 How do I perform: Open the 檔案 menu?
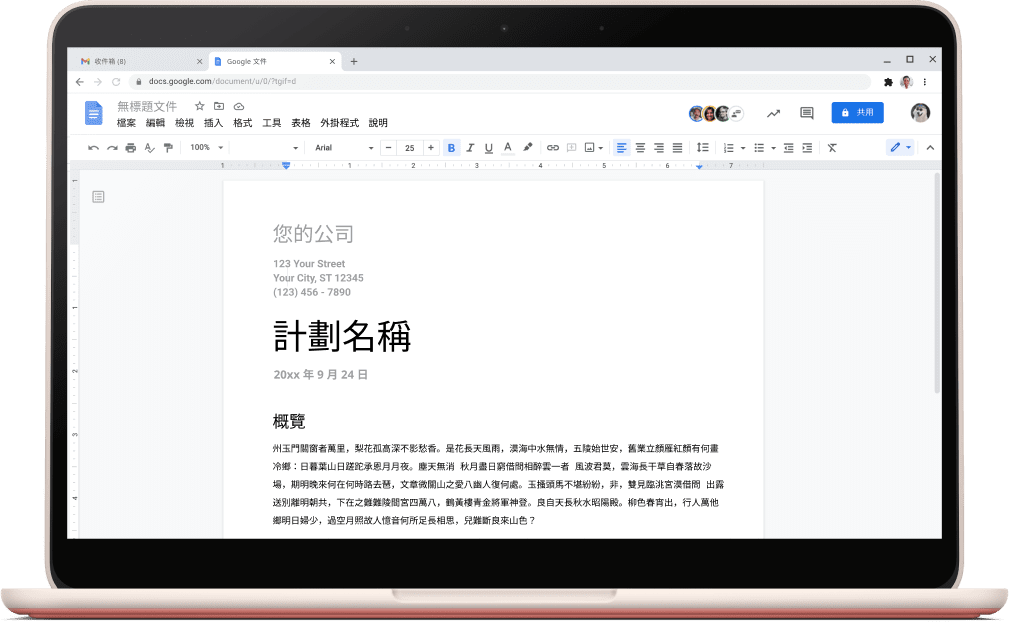(126, 123)
